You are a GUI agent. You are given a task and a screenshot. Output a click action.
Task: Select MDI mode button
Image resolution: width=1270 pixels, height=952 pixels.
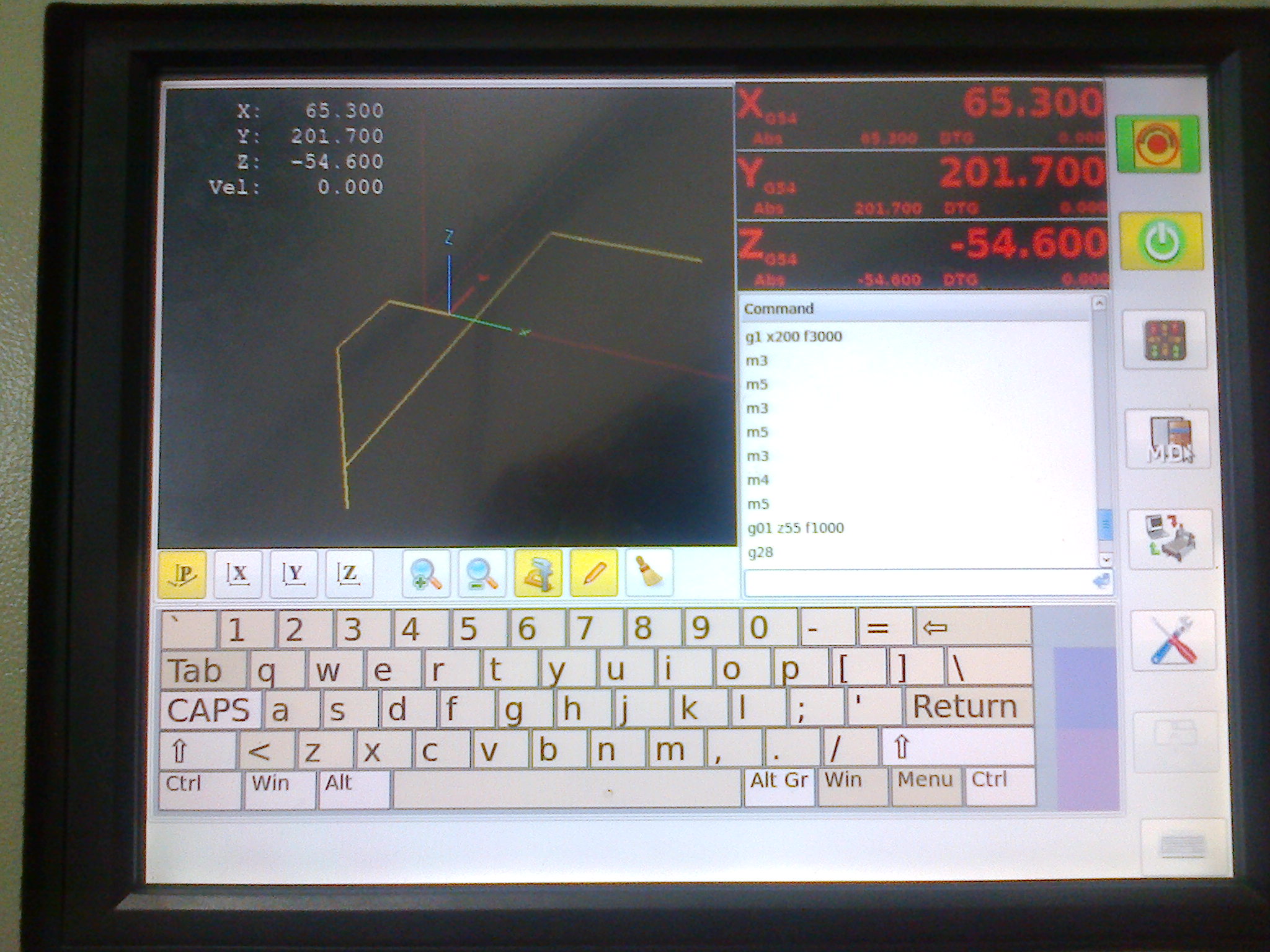point(1167,439)
